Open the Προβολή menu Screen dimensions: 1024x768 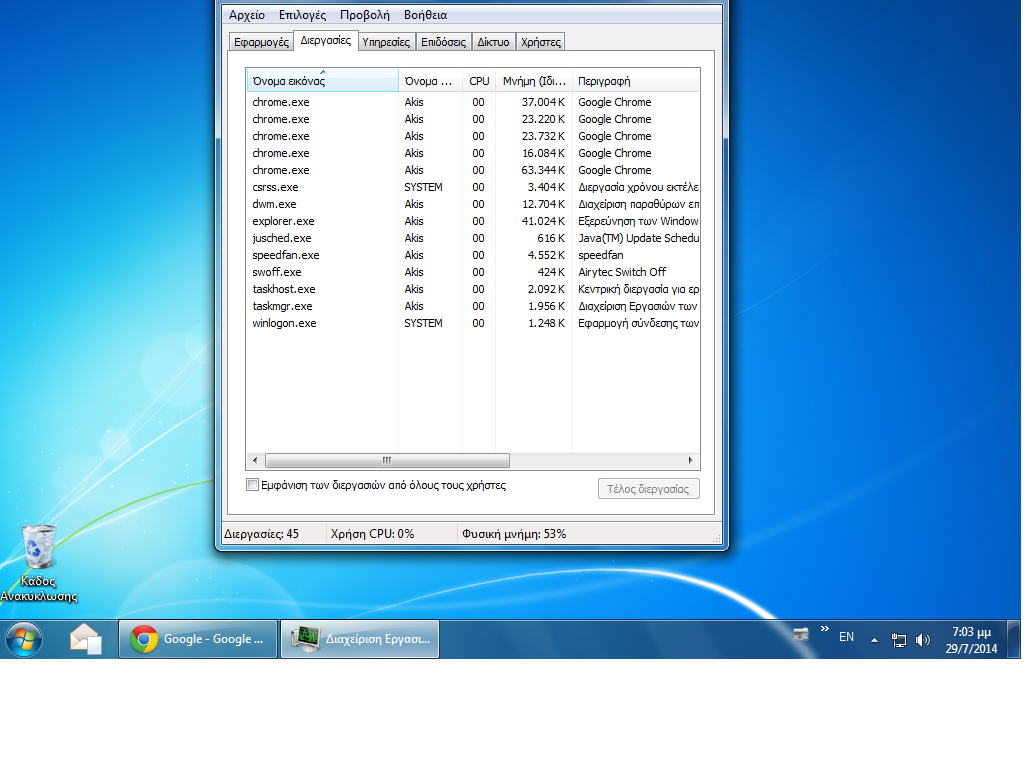[364, 15]
